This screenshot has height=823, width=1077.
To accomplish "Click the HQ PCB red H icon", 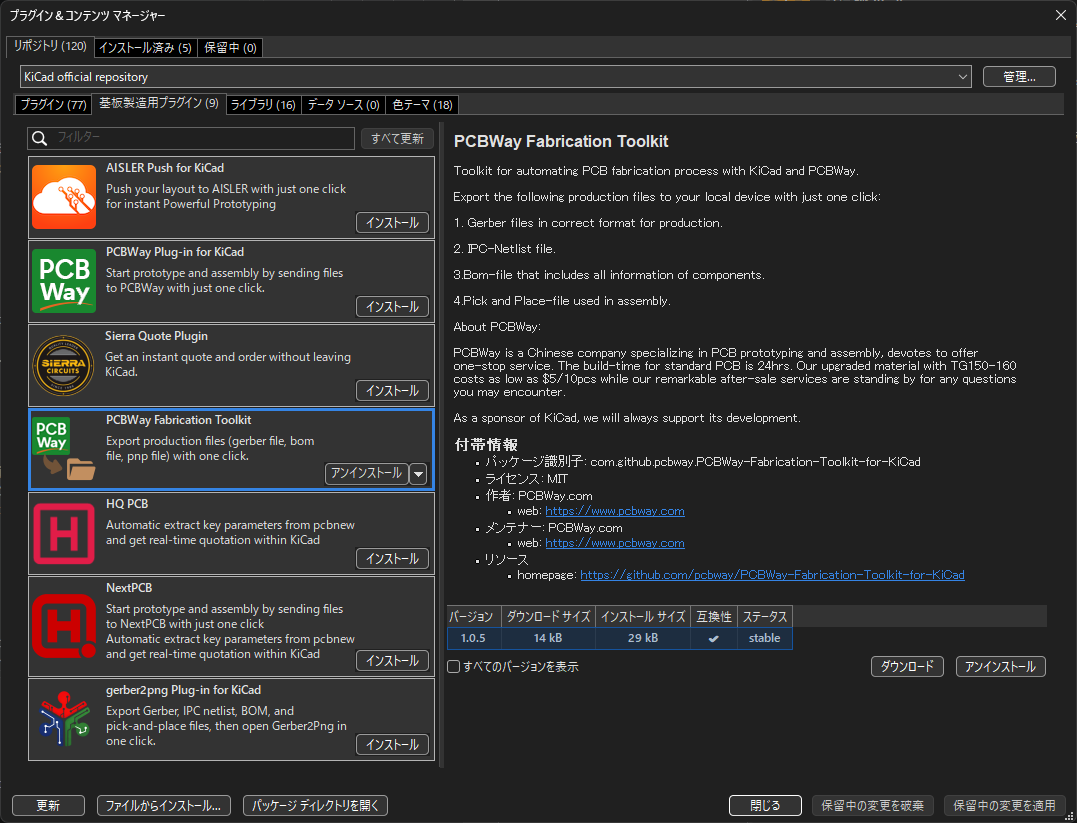I will (64, 533).
